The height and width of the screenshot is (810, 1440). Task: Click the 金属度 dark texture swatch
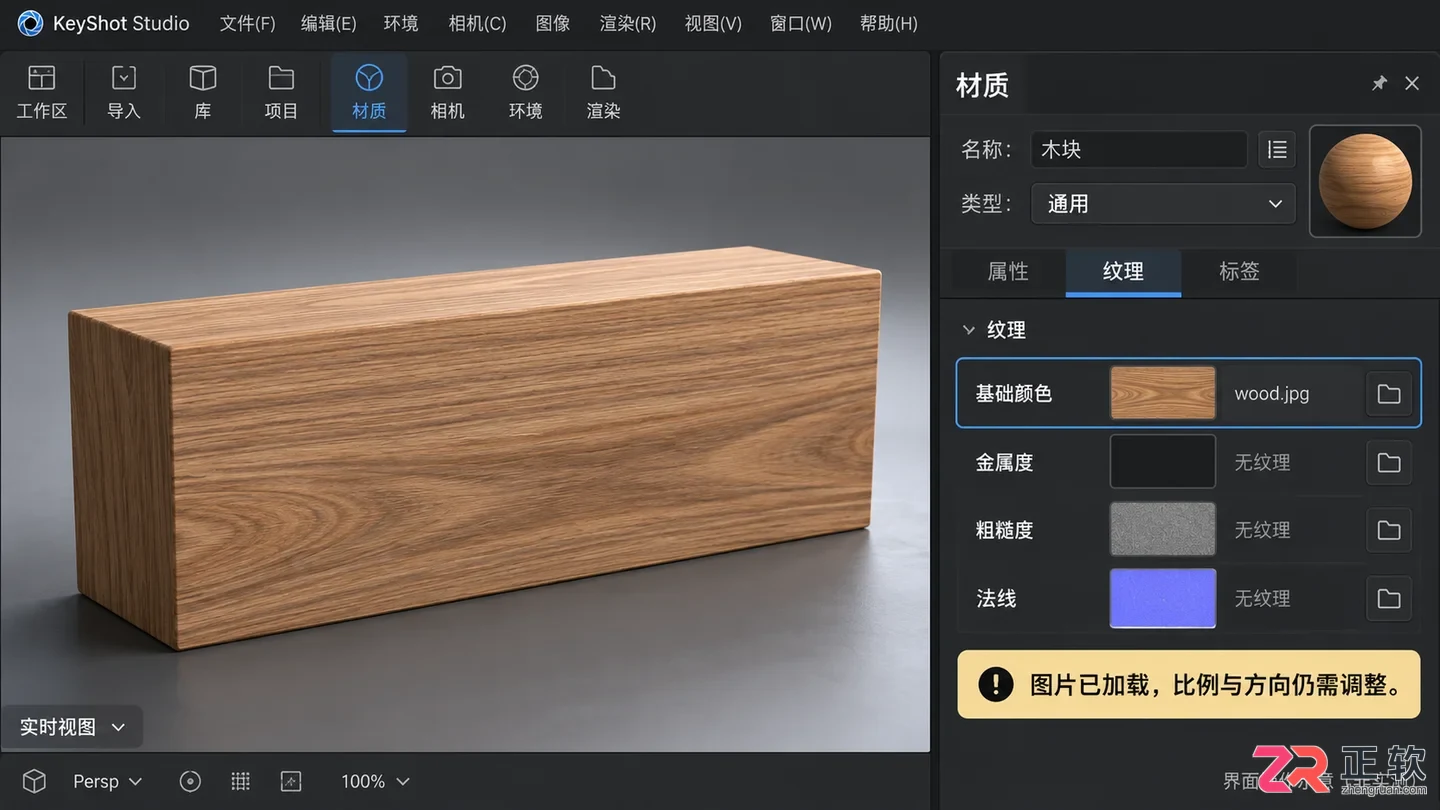coord(1163,461)
